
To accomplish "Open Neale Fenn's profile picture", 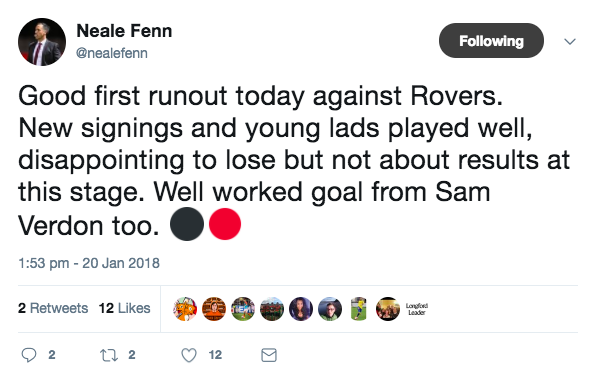I will (42, 42).
